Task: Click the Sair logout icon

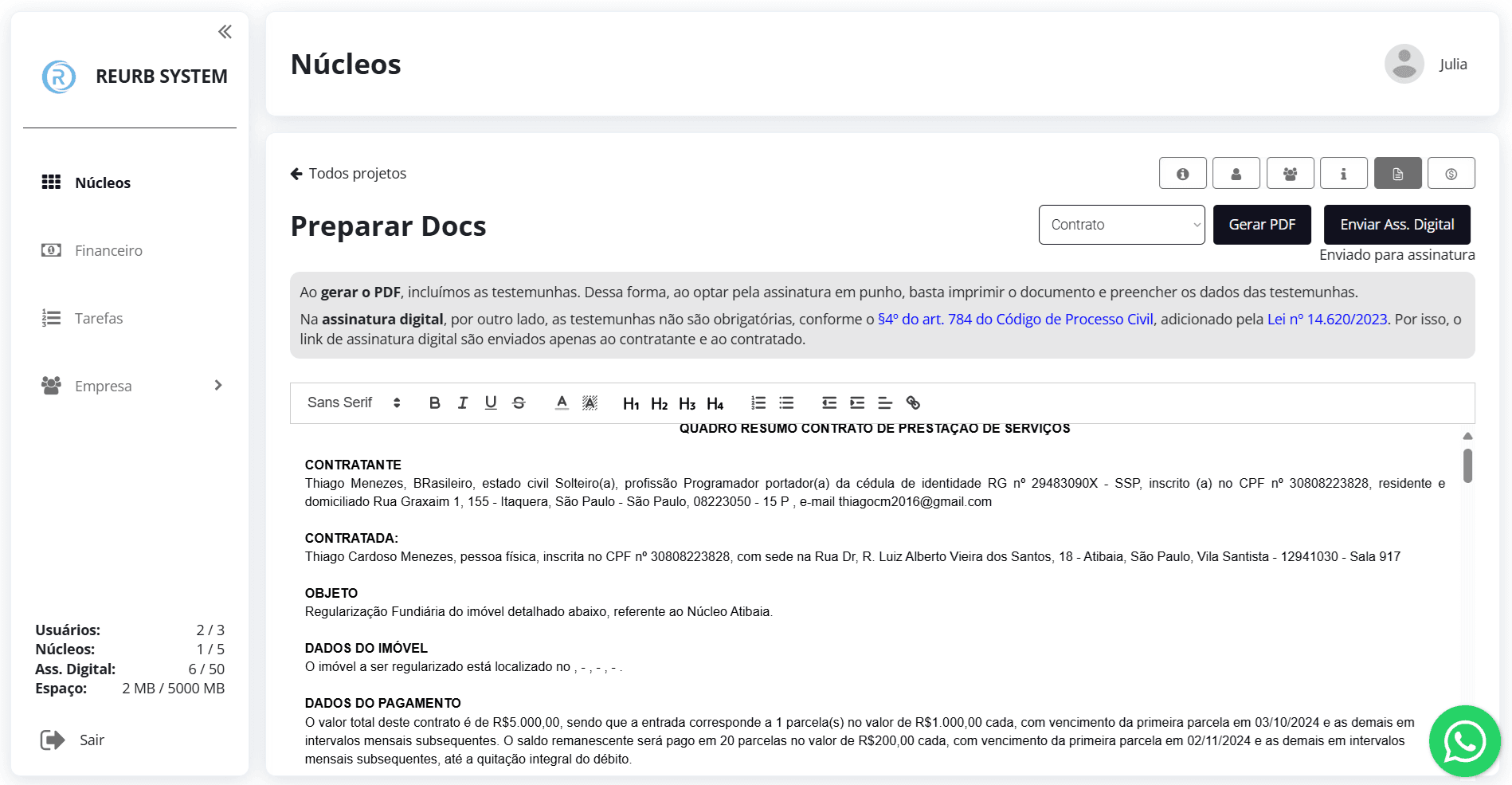Action: click(53, 740)
